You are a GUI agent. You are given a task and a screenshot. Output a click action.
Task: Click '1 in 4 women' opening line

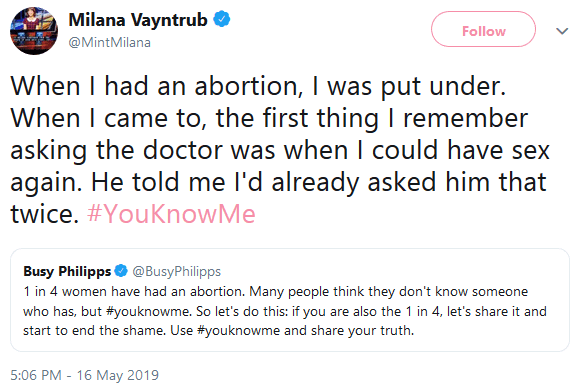(63, 292)
